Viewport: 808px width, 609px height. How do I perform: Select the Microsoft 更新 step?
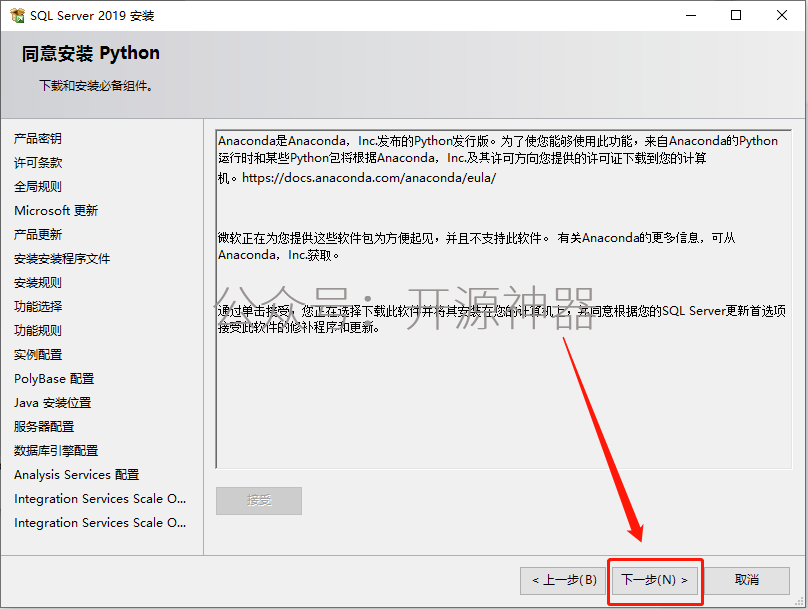pos(56,211)
